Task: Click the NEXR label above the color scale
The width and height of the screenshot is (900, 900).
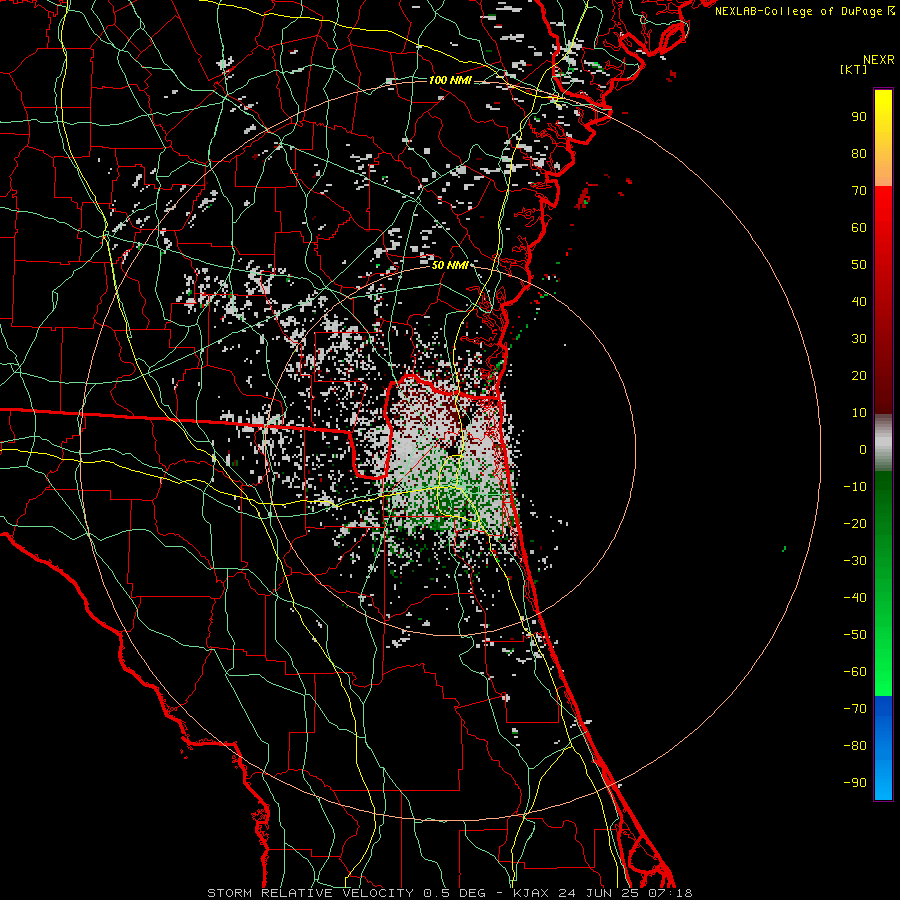Action: coord(879,60)
